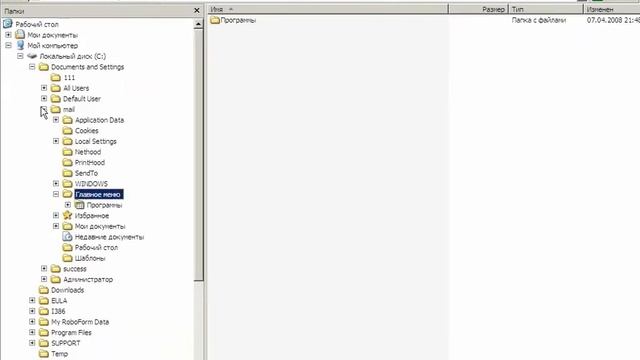This screenshot has height=360, width=640.
Task: Expand the Application Data node
Action: click(56, 120)
